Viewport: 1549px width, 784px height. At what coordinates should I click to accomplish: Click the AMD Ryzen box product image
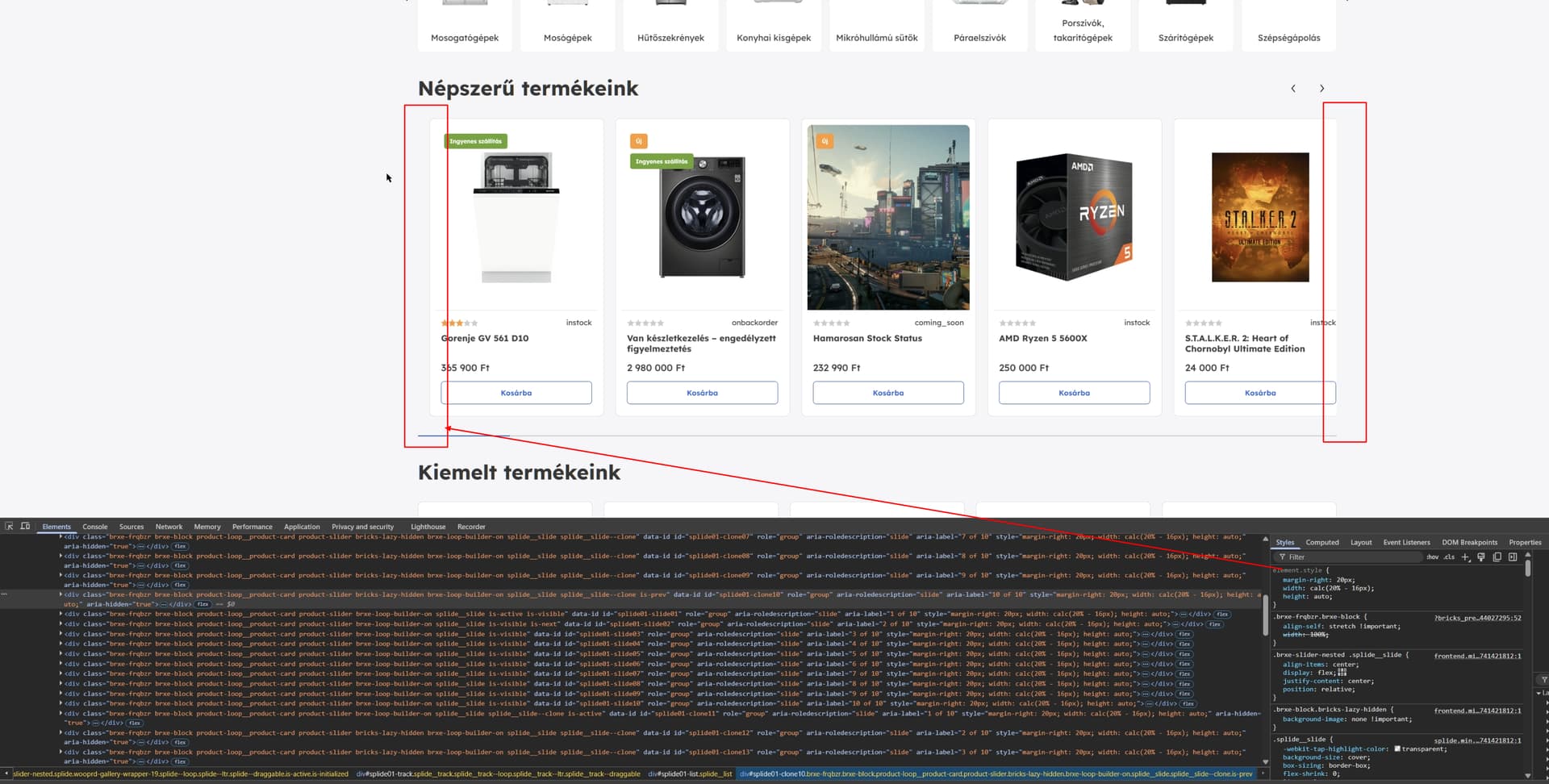1074,217
